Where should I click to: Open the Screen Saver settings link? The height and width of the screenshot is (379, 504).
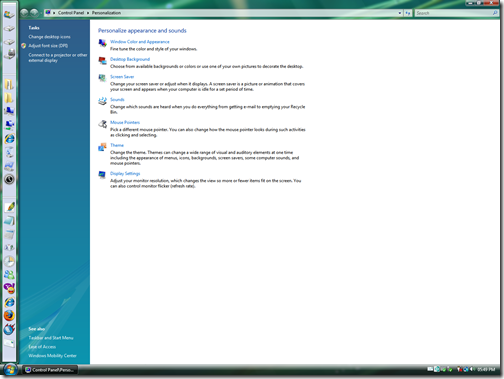pos(122,77)
